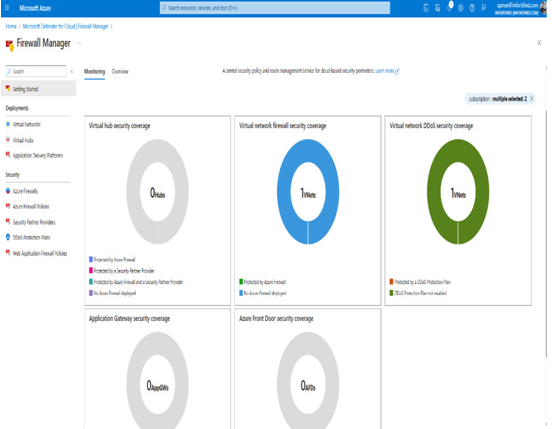This screenshot has width=552, height=429.
Task: Click the Azure Firewall Policies icon
Action: [8, 206]
